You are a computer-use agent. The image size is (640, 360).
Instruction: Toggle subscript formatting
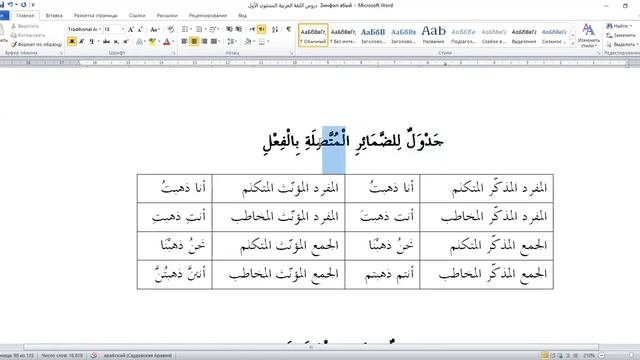(116, 41)
